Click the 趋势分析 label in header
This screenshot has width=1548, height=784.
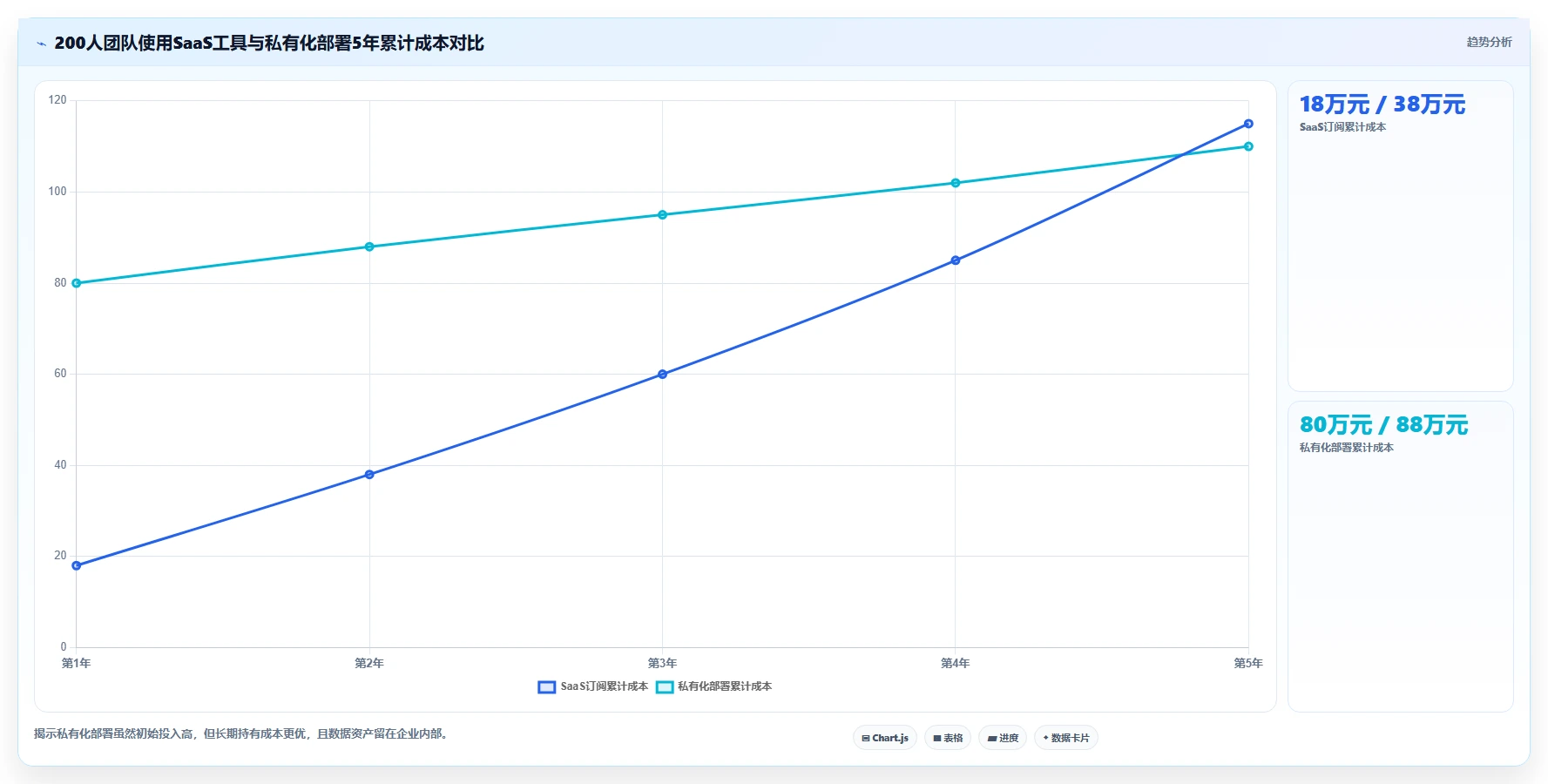coord(1489,42)
